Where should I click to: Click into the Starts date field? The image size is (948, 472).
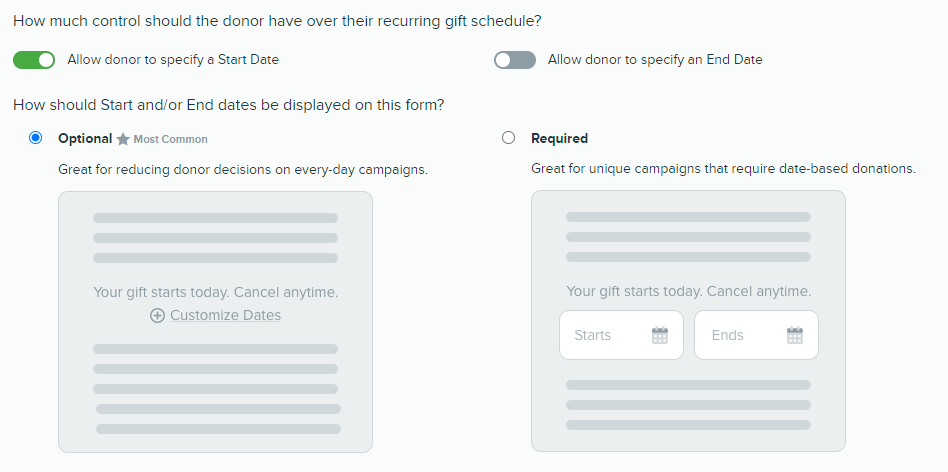pyautogui.click(x=605, y=335)
